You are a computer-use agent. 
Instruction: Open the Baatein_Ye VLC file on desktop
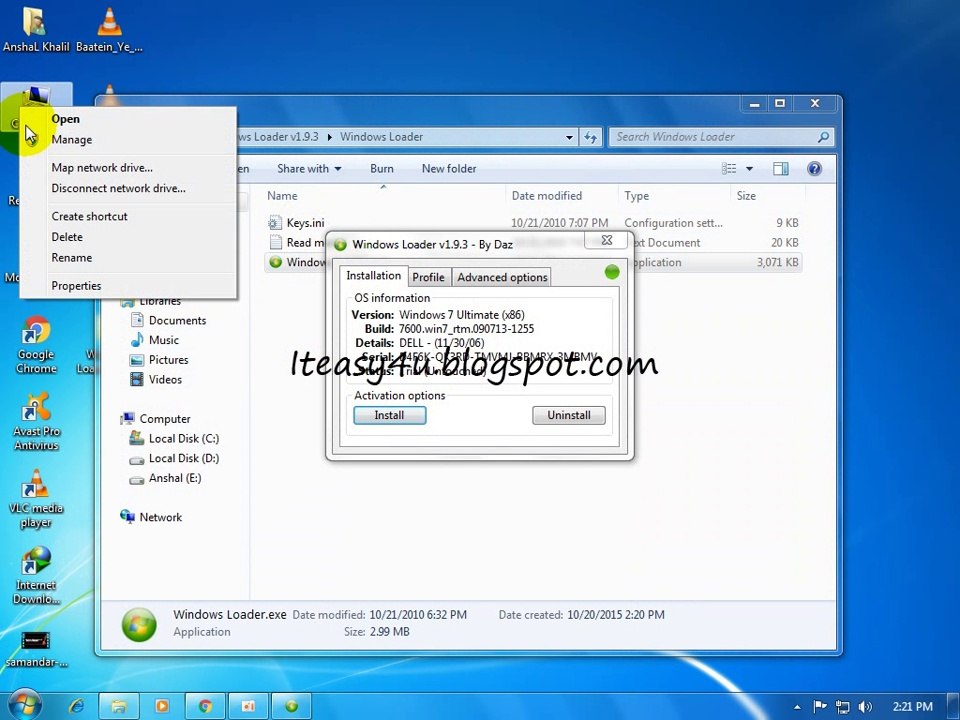(x=109, y=29)
